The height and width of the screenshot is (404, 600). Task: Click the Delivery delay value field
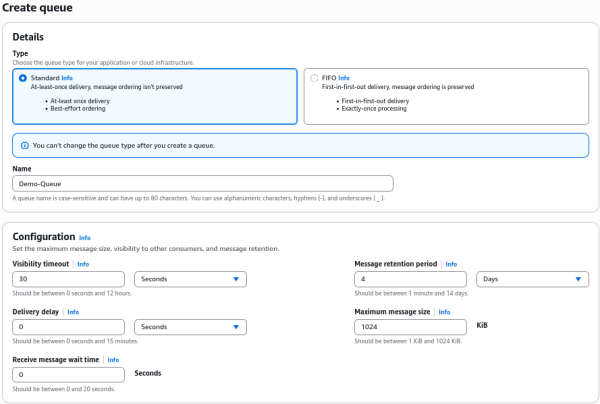click(68, 327)
